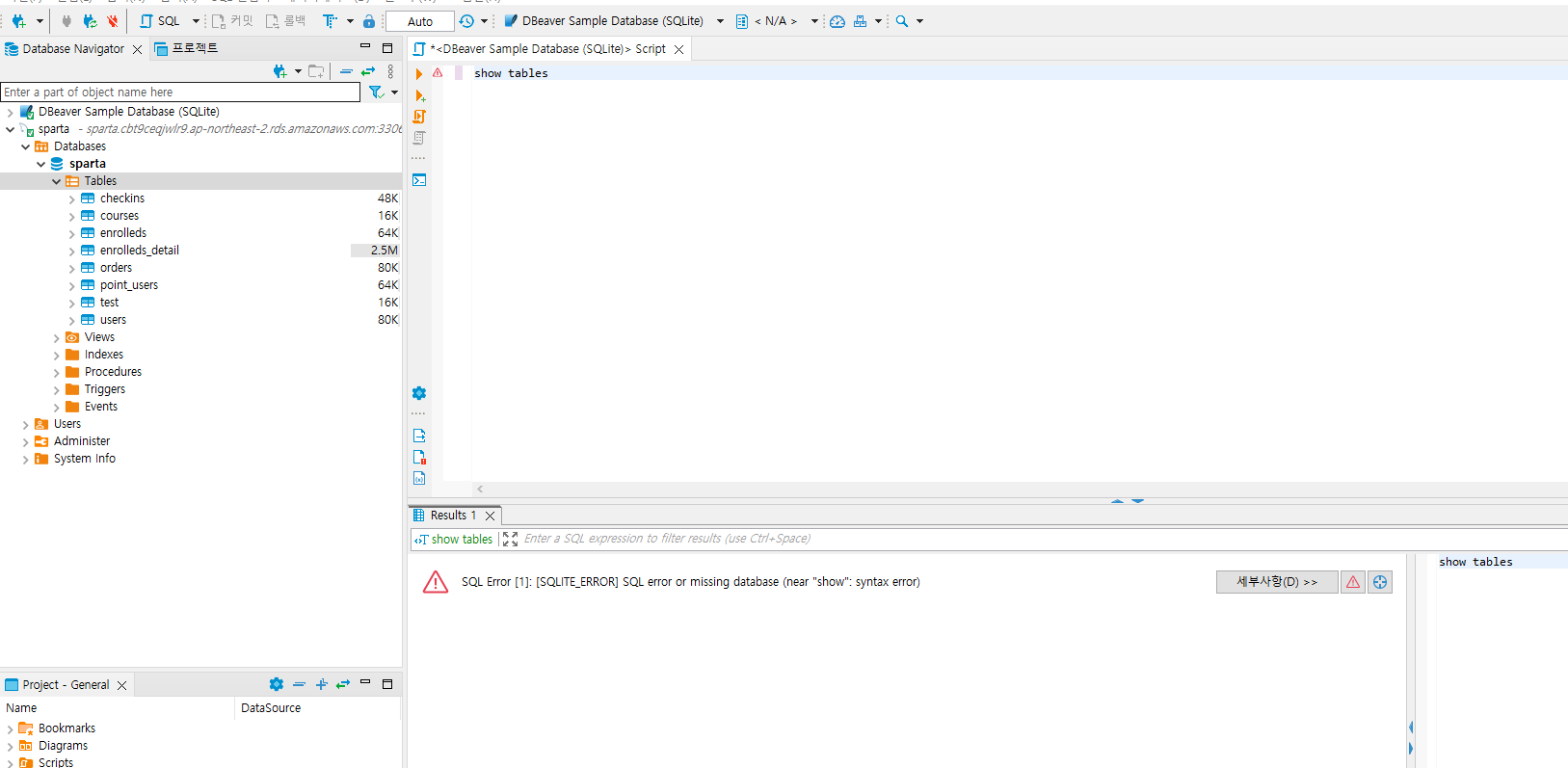Click the show variables panel icon
This screenshot has width=1568, height=768.
click(419, 478)
